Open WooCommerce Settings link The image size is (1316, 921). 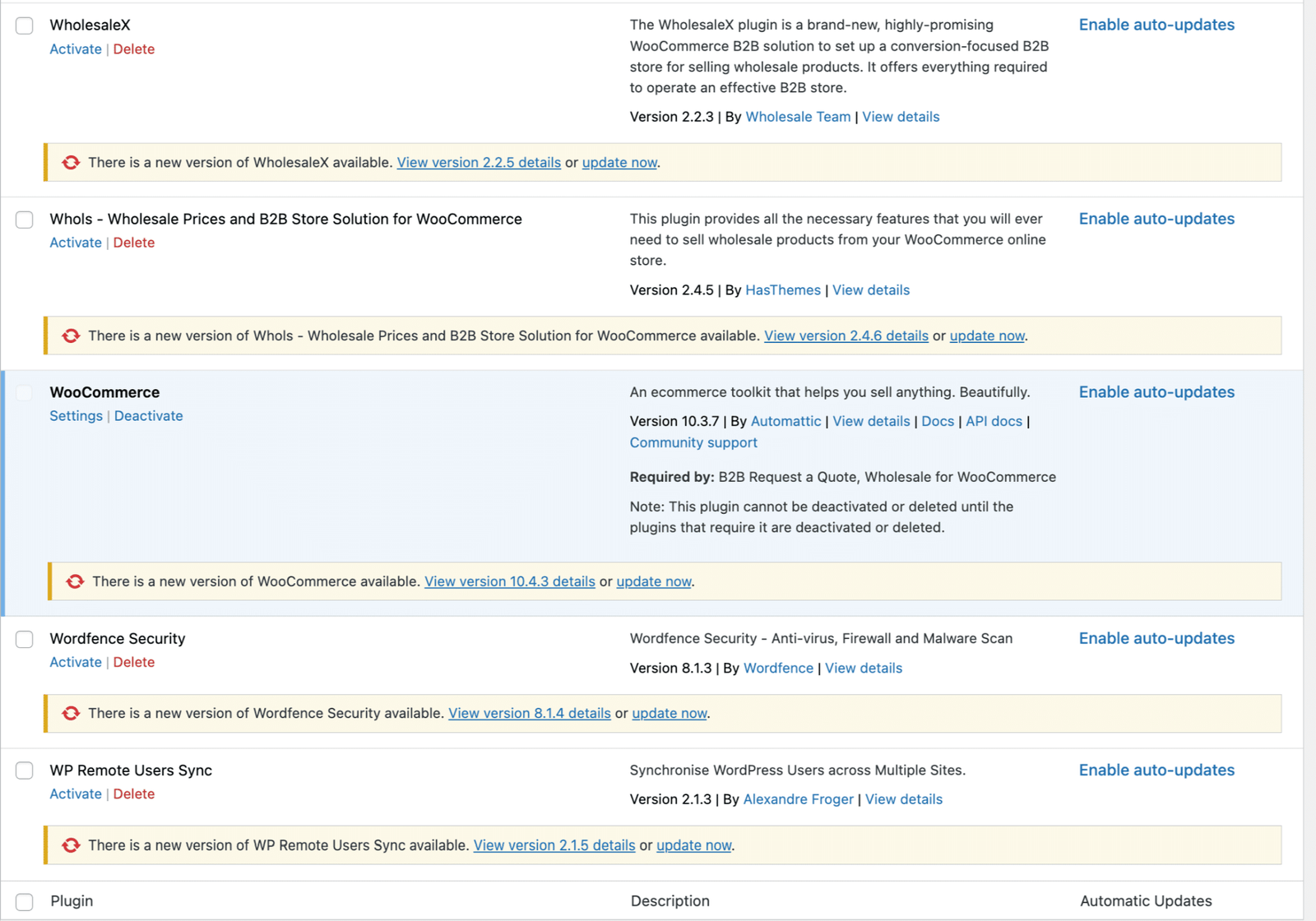(76, 416)
